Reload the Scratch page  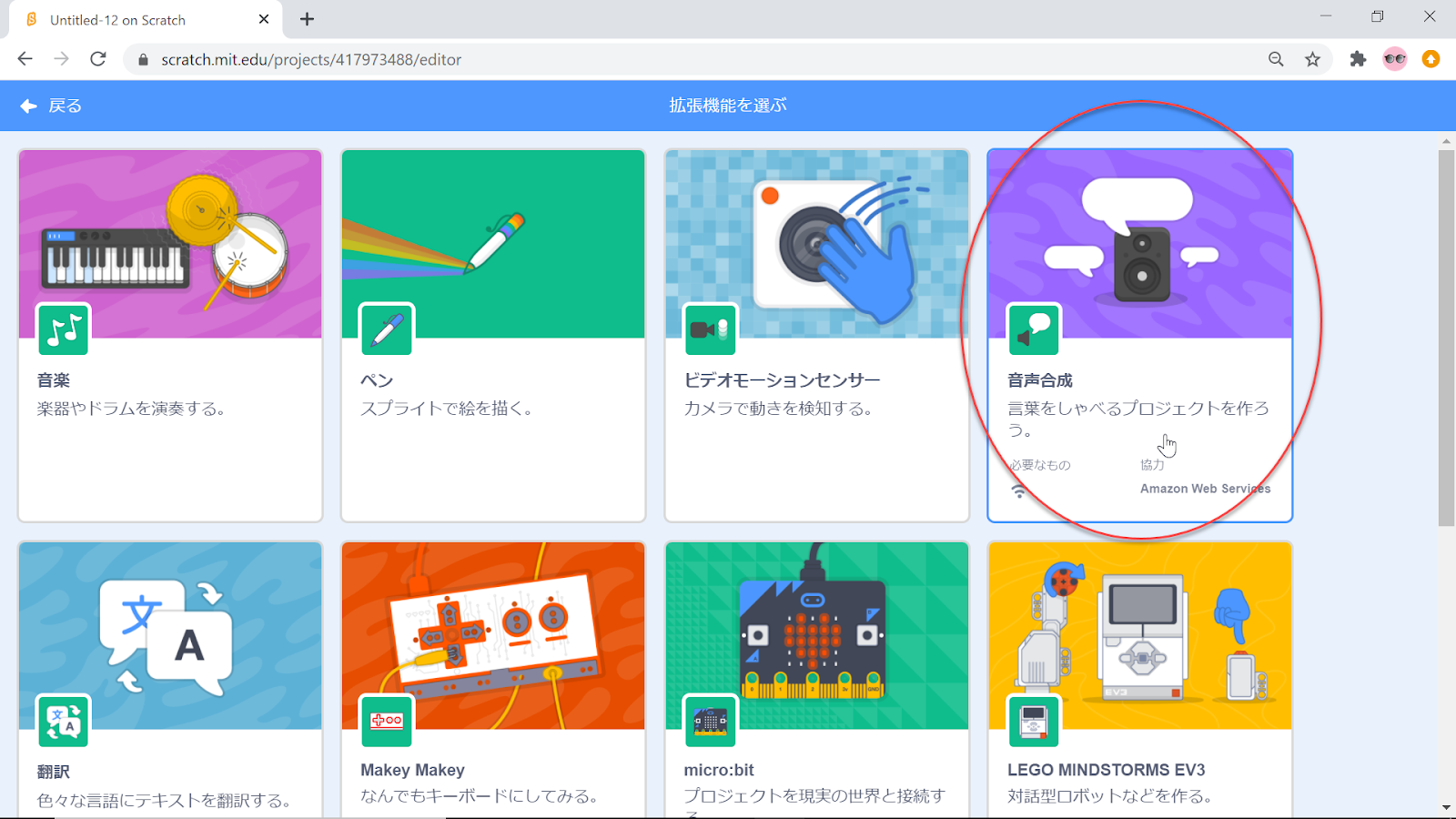(98, 59)
